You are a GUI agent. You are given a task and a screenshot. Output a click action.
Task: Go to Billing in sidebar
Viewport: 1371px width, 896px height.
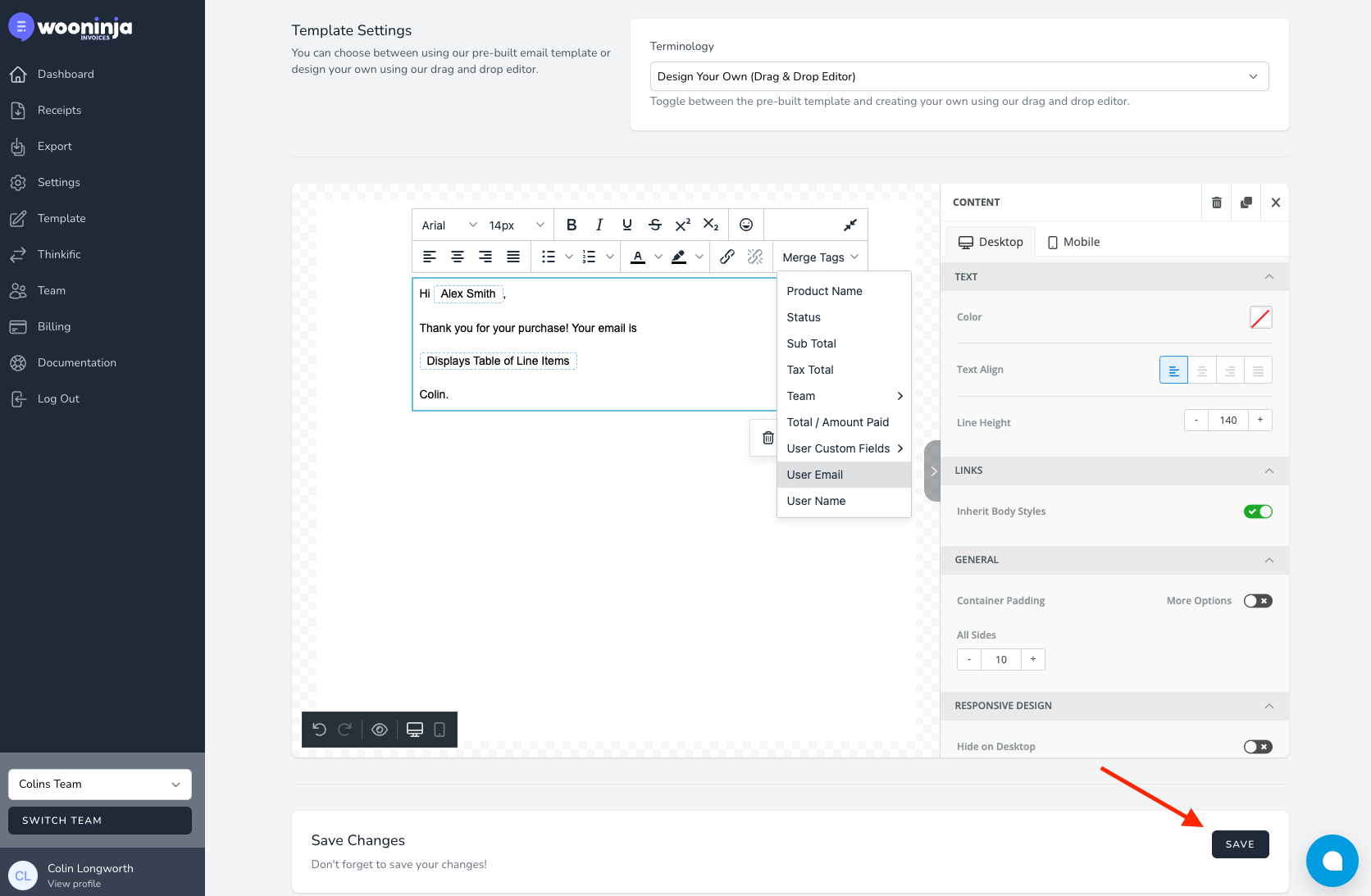pyautogui.click(x=54, y=326)
